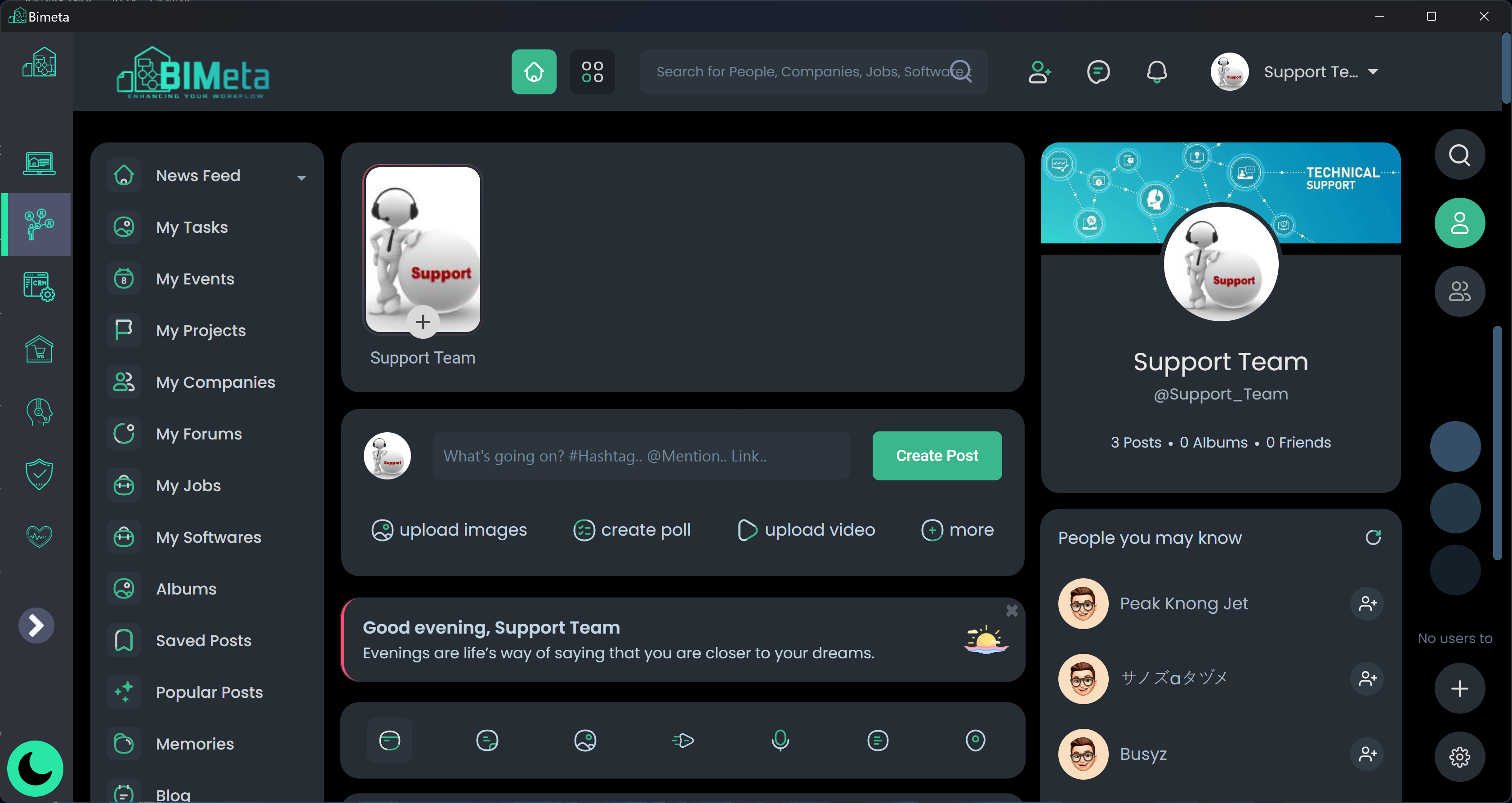
Task: Open the settings gear in right sidebar
Action: [x=1459, y=757]
